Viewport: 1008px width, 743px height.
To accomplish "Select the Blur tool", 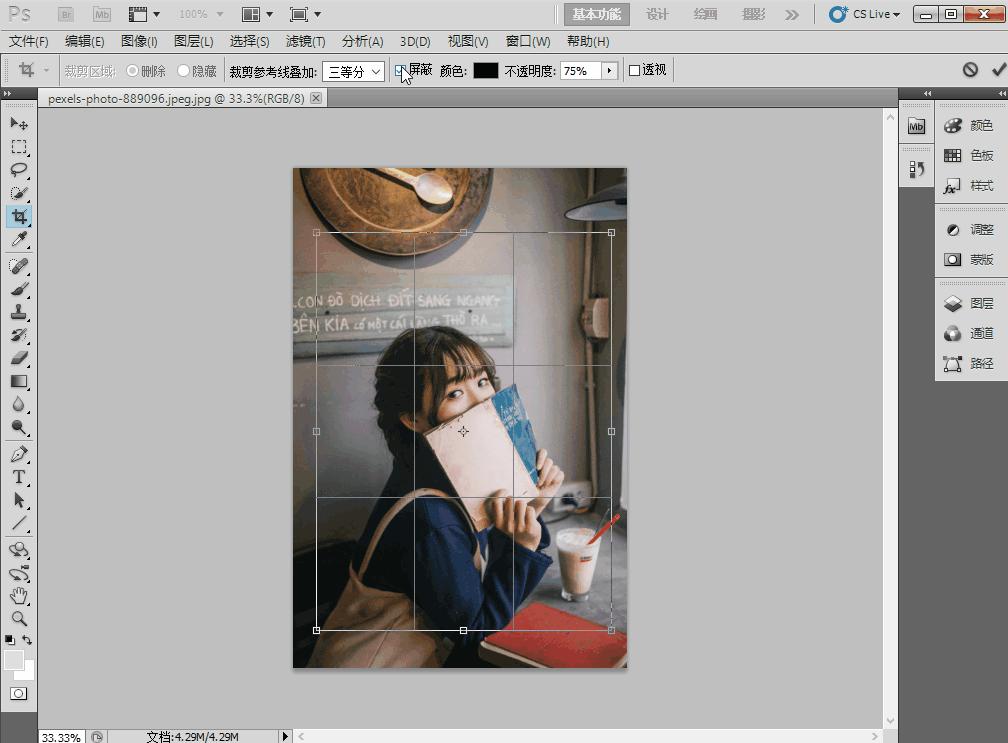I will click(x=19, y=404).
